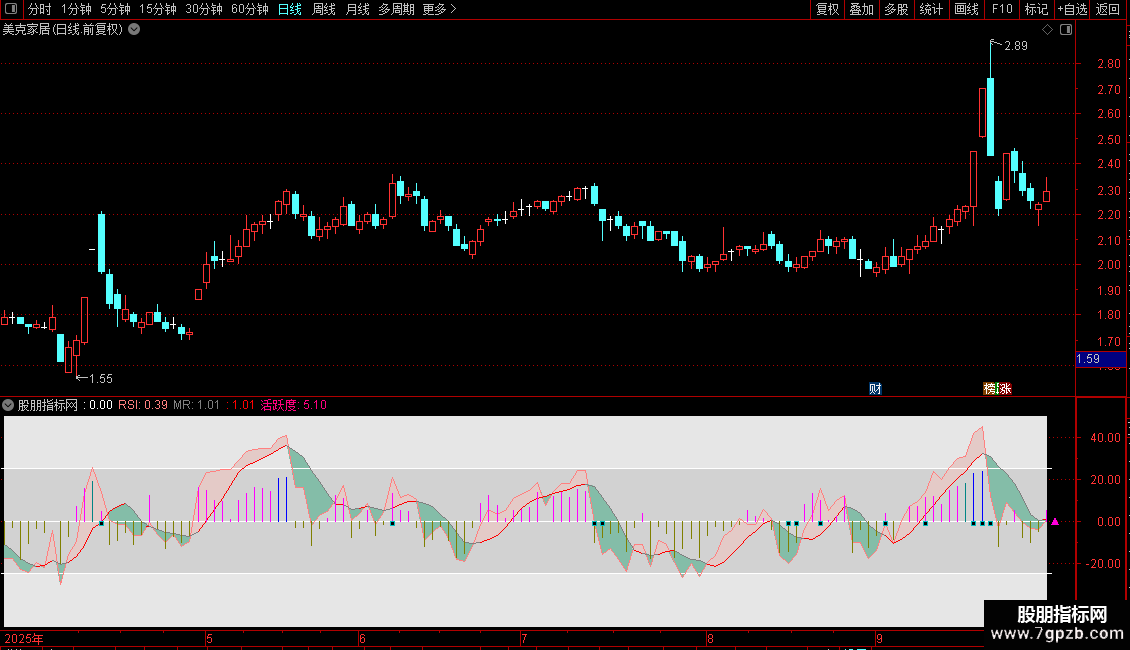Expand the 更多 more periods menu
The height and width of the screenshot is (650, 1130).
point(440,9)
